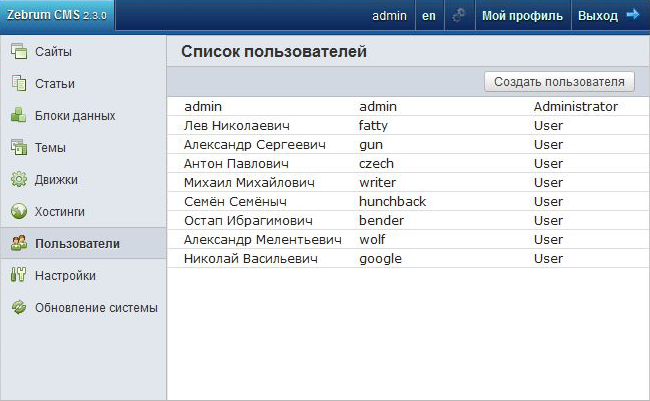Click the Обновление системы refresh icon
The height and width of the screenshot is (401, 650).
click(x=19, y=307)
